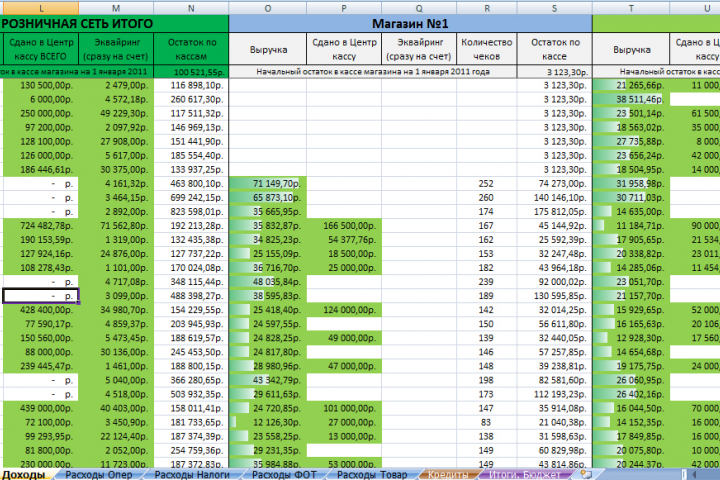Select the cell with 101 000,00р.
Image resolution: width=720 pixels, height=480 pixels.
pos(344,408)
